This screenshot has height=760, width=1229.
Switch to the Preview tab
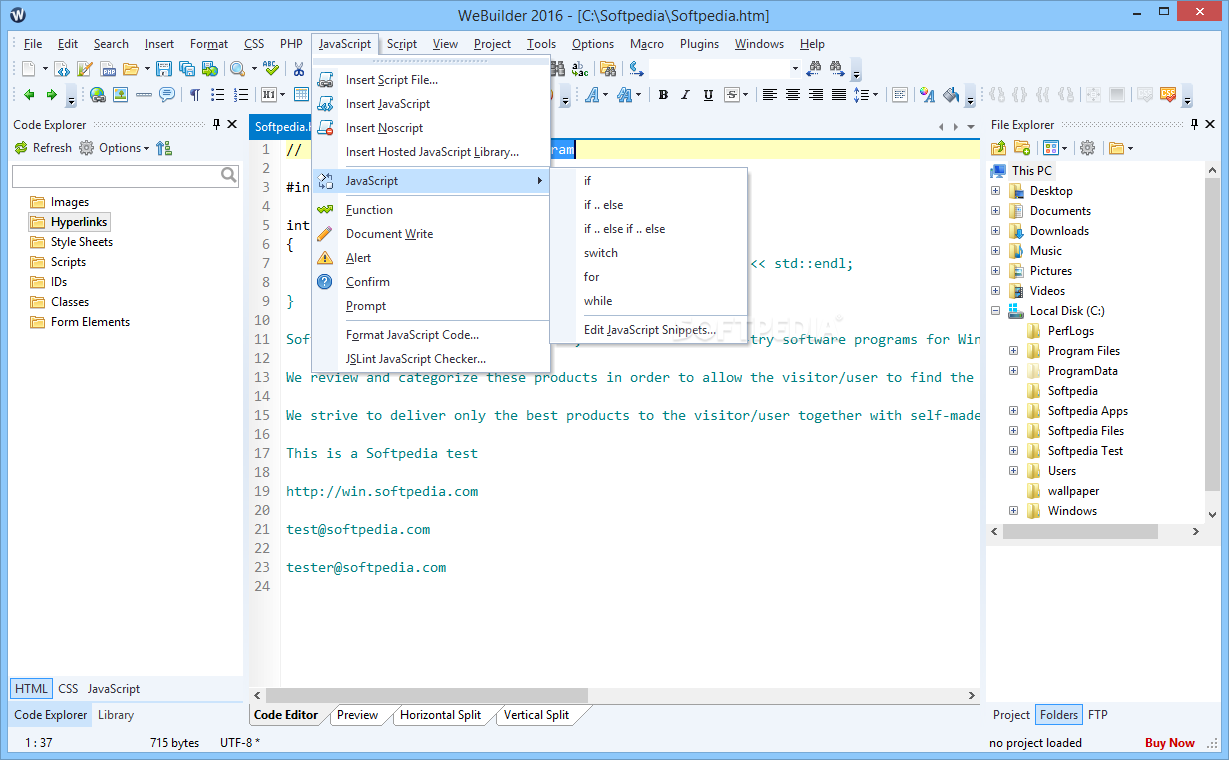pos(357,715)
